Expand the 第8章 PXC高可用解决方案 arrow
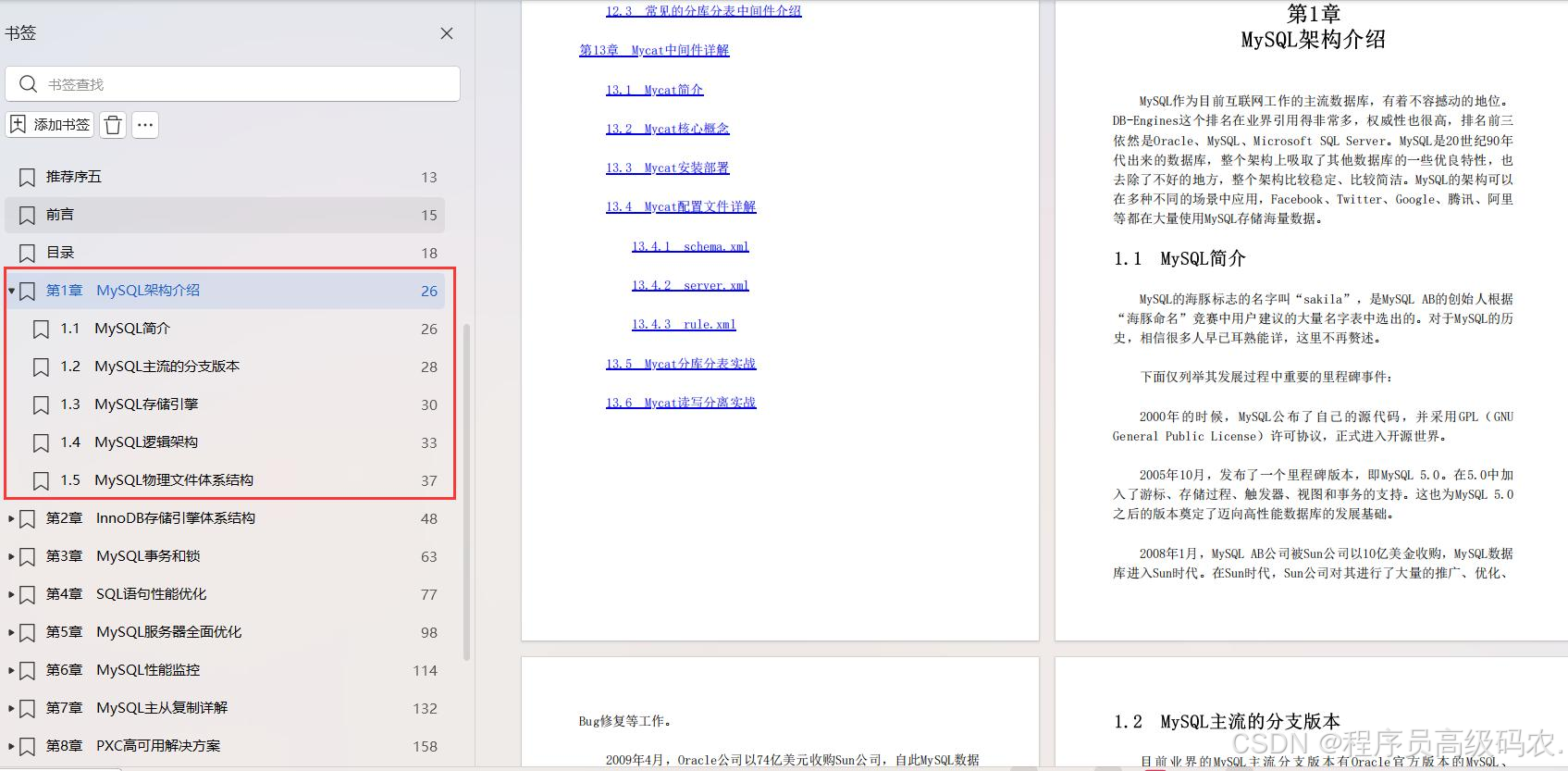 point(11,746)
